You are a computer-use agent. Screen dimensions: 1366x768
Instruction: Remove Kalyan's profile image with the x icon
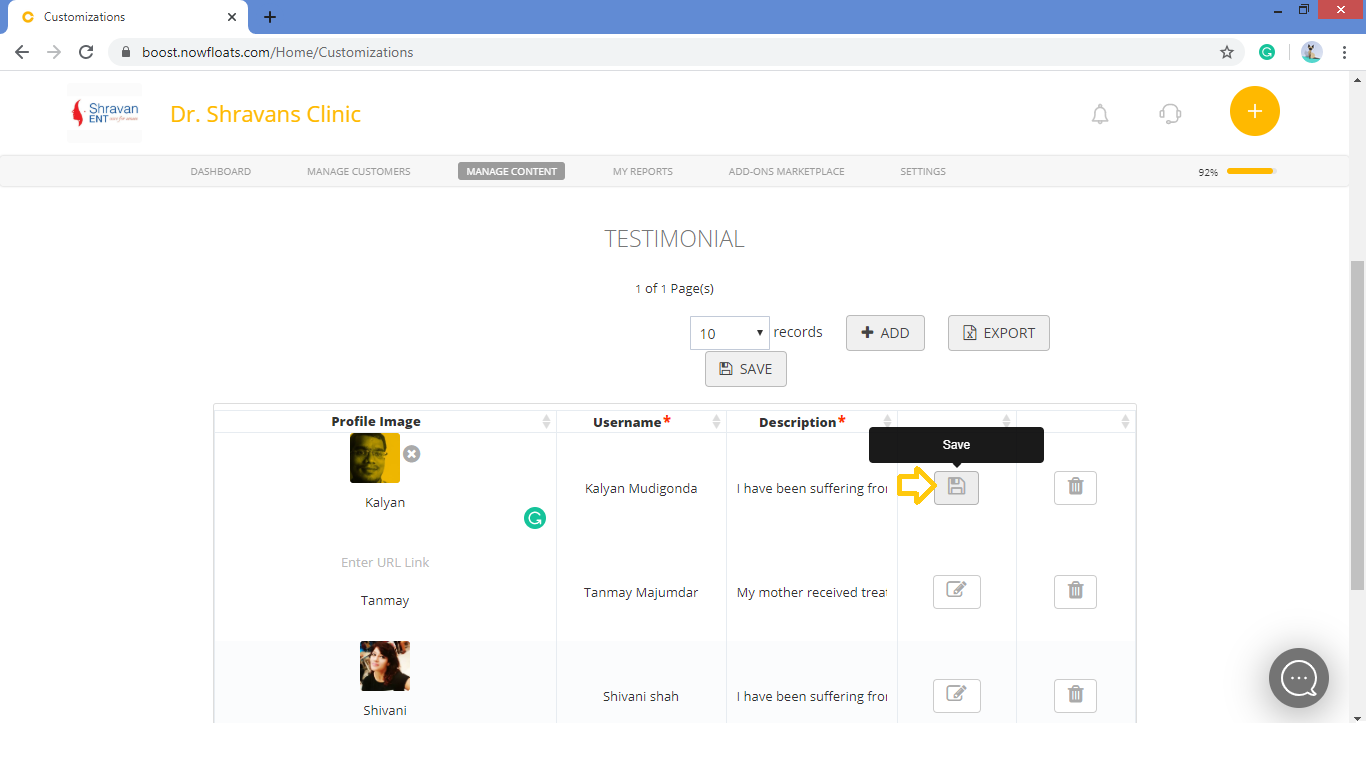411,454
